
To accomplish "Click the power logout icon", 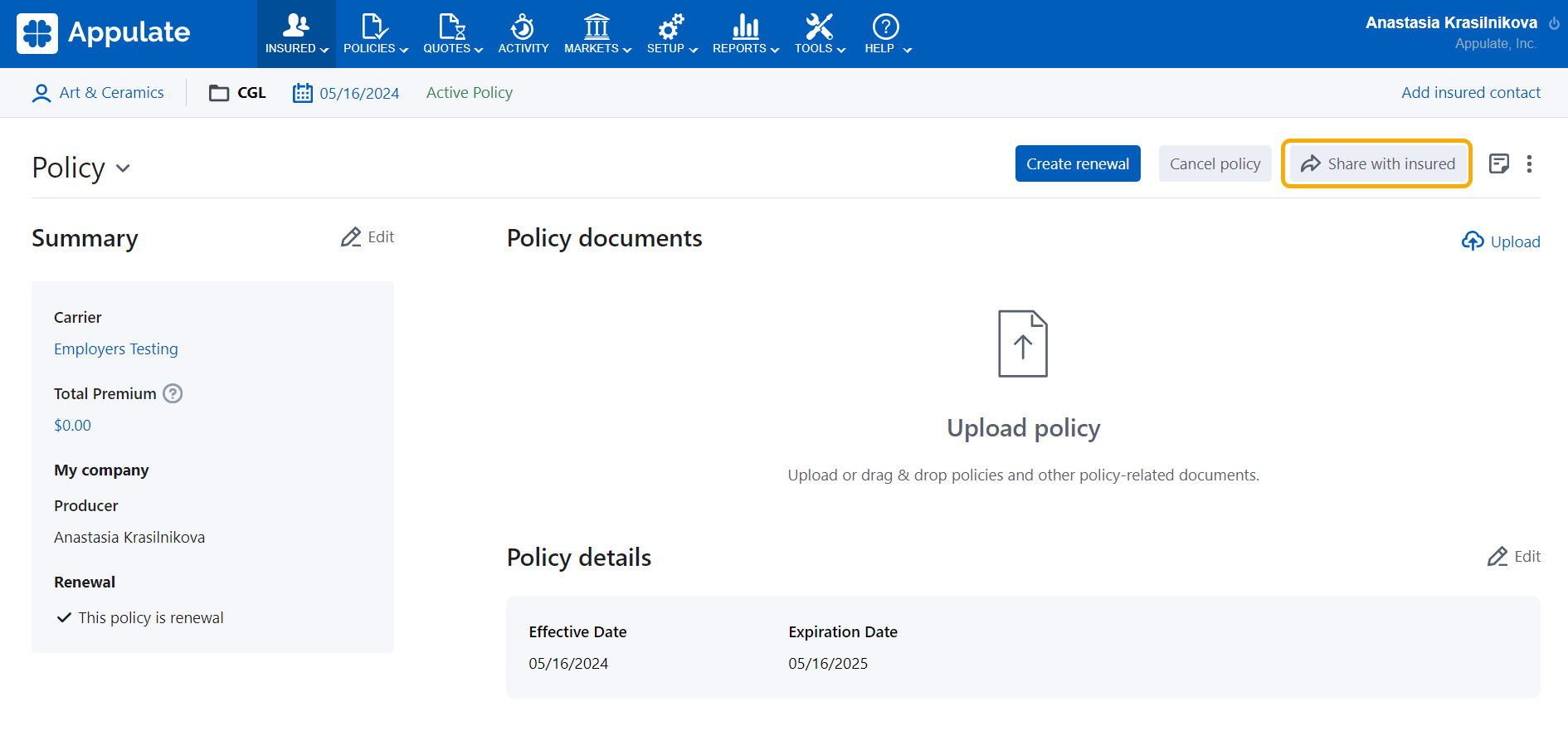I will point(1554,23).
